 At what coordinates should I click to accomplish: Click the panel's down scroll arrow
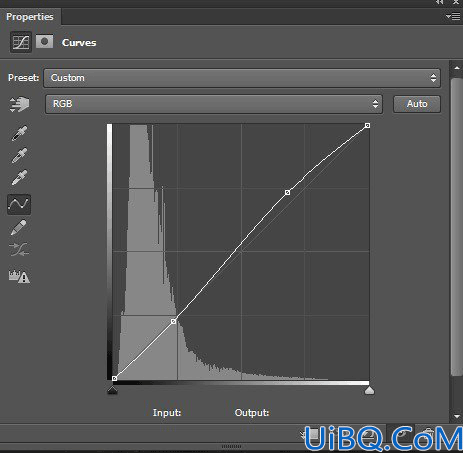[456, 416]
